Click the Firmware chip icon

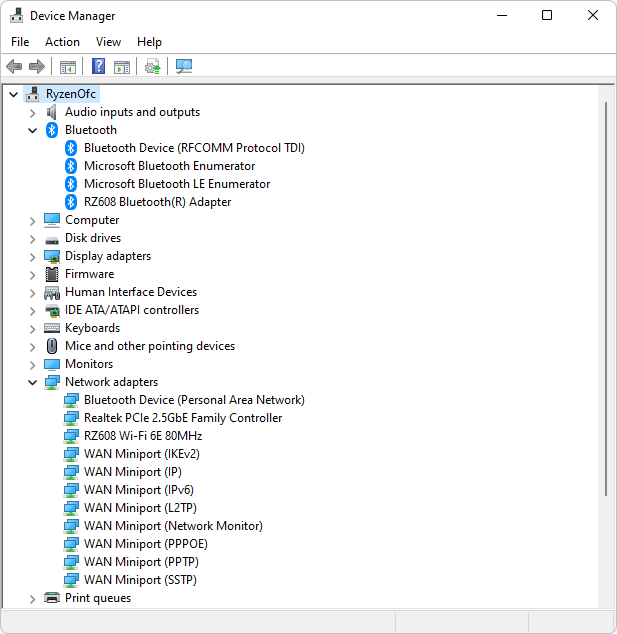[x=52, y=274]
